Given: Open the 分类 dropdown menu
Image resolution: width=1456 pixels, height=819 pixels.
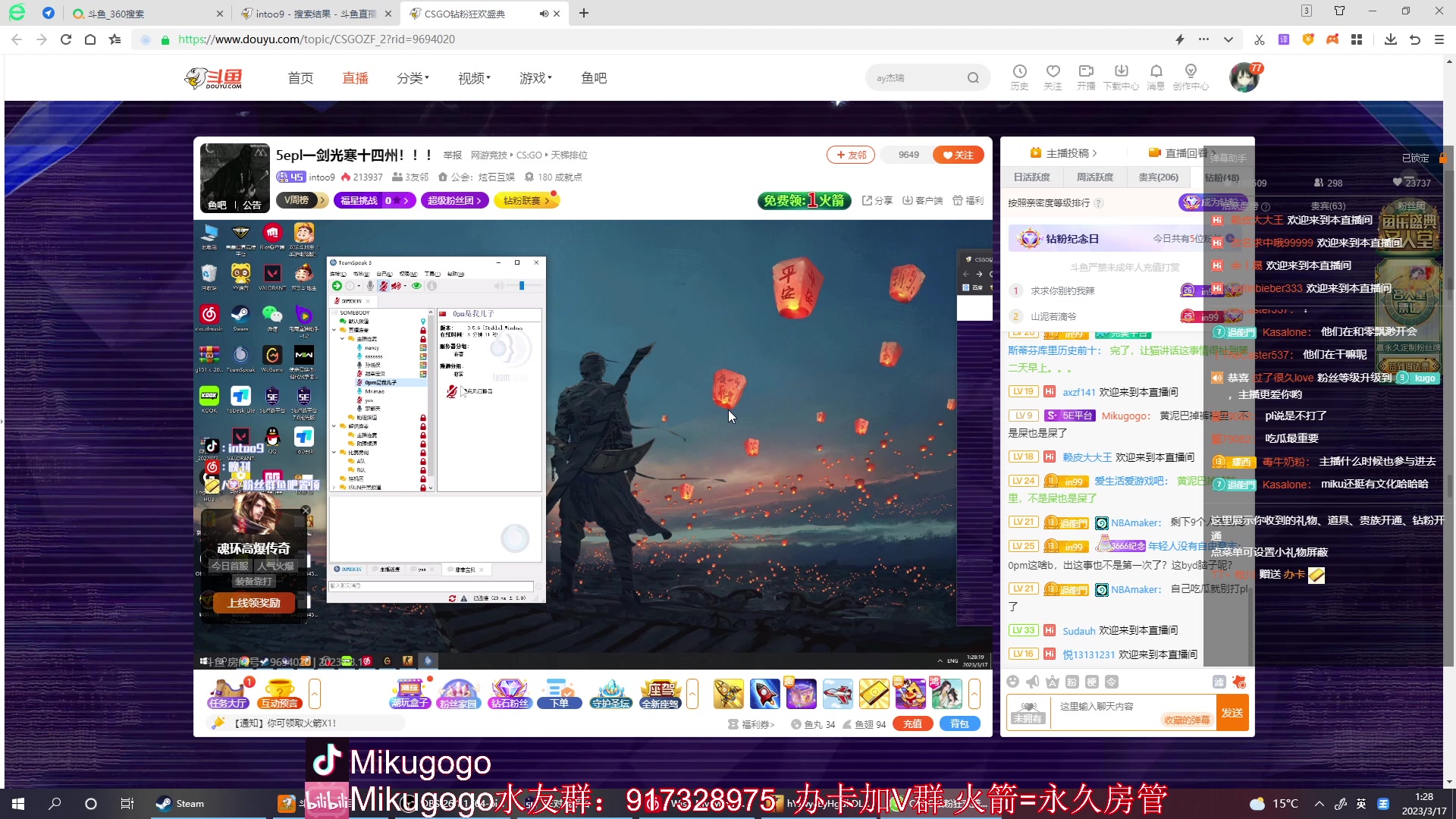Looking at the screenshot, I should tap(413, 77).
